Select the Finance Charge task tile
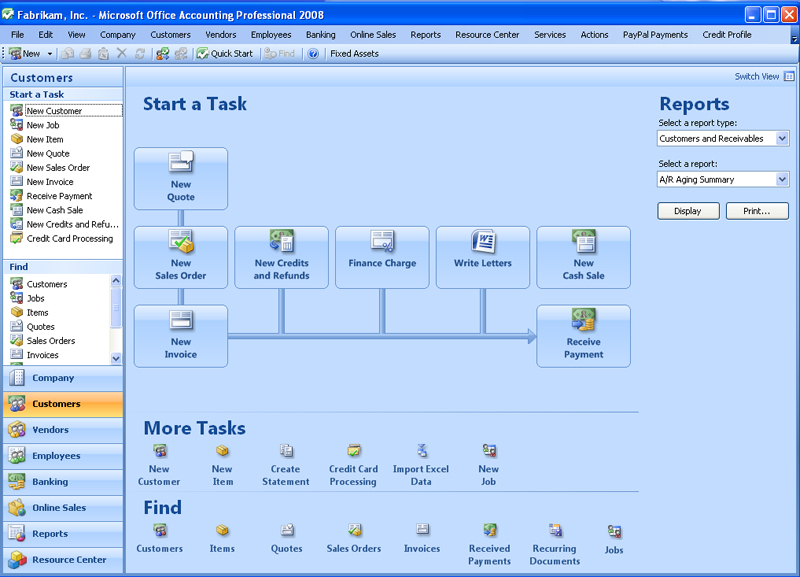This screenshot has height=577, width=800. click(382, 257)
